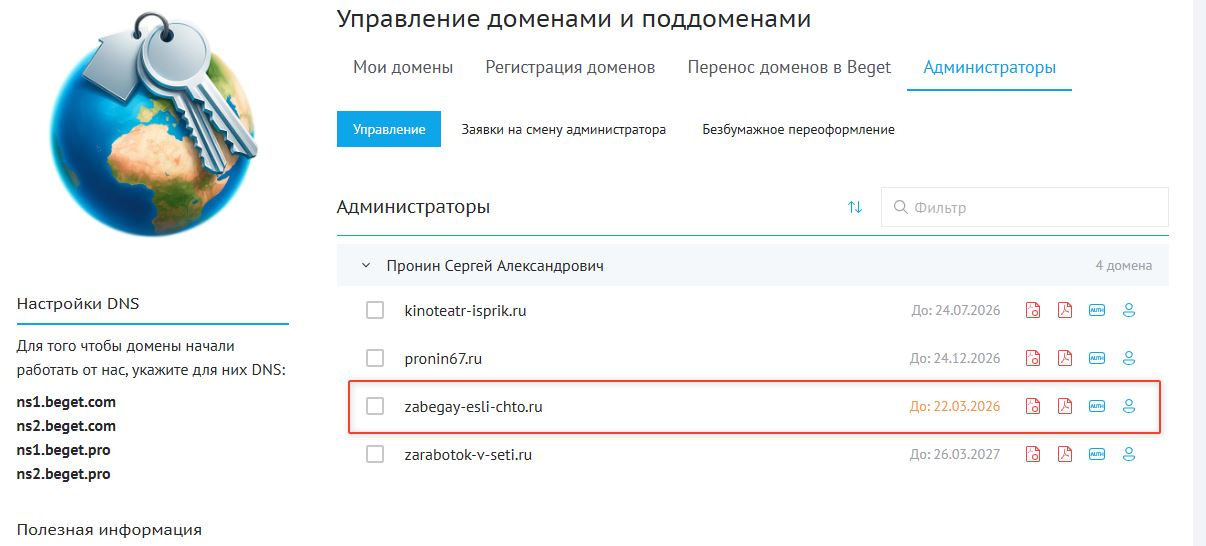
Task: Select the zabegay-esli-chto.ru checkbox
Action: (x=375, y=406)
